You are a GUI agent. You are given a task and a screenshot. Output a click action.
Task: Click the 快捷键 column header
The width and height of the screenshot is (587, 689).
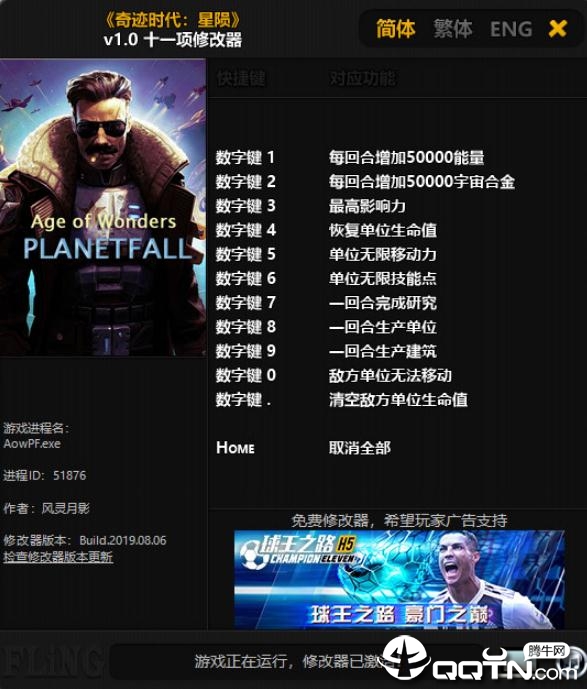coord(241,79)
